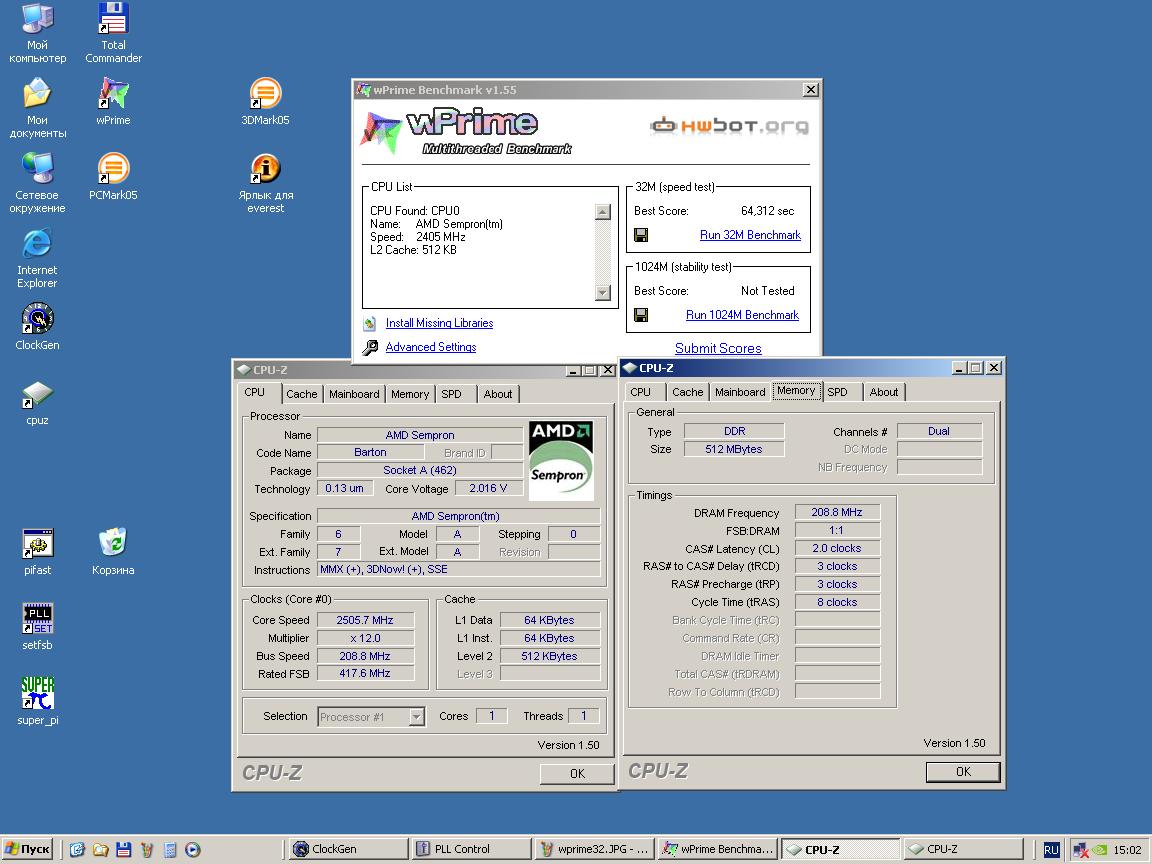Open Cache tab in right CPU-Z
Image resolution: width=1152 pixels, height=864 pixels.
688,392
